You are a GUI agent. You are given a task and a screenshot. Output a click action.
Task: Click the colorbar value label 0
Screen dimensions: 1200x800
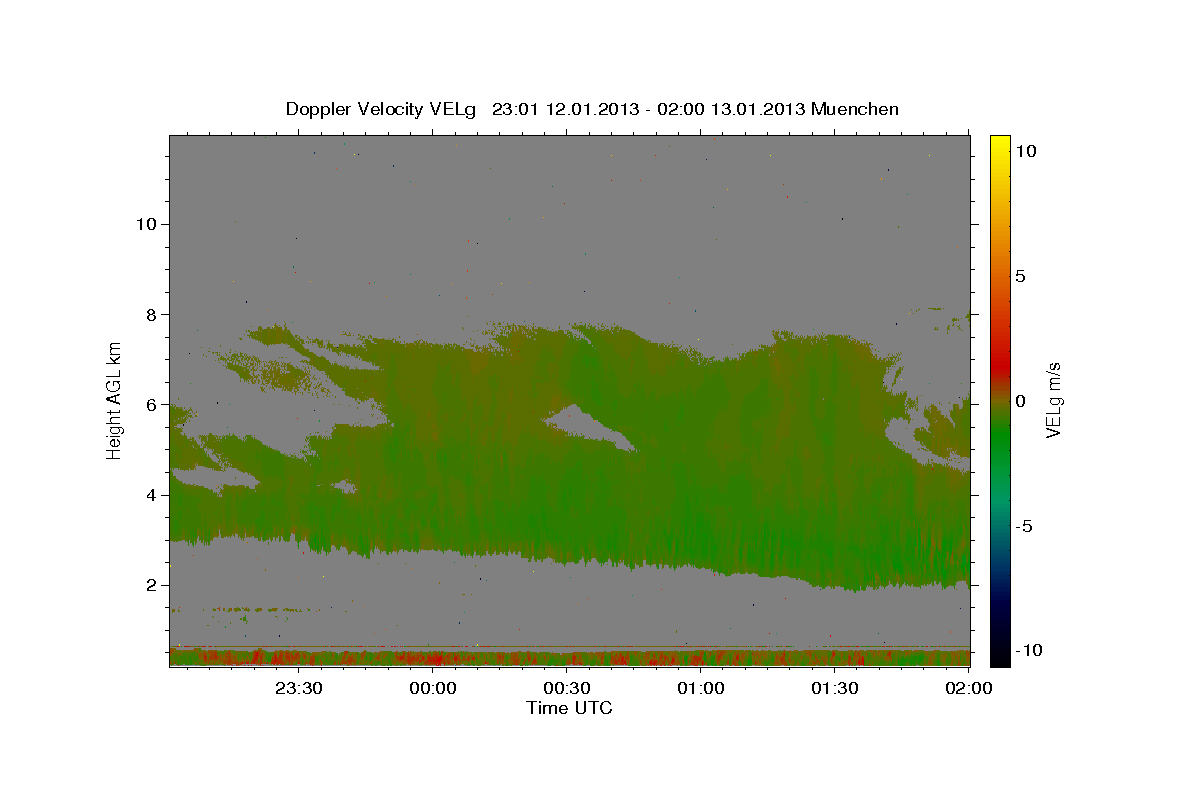pos(1020,401)
